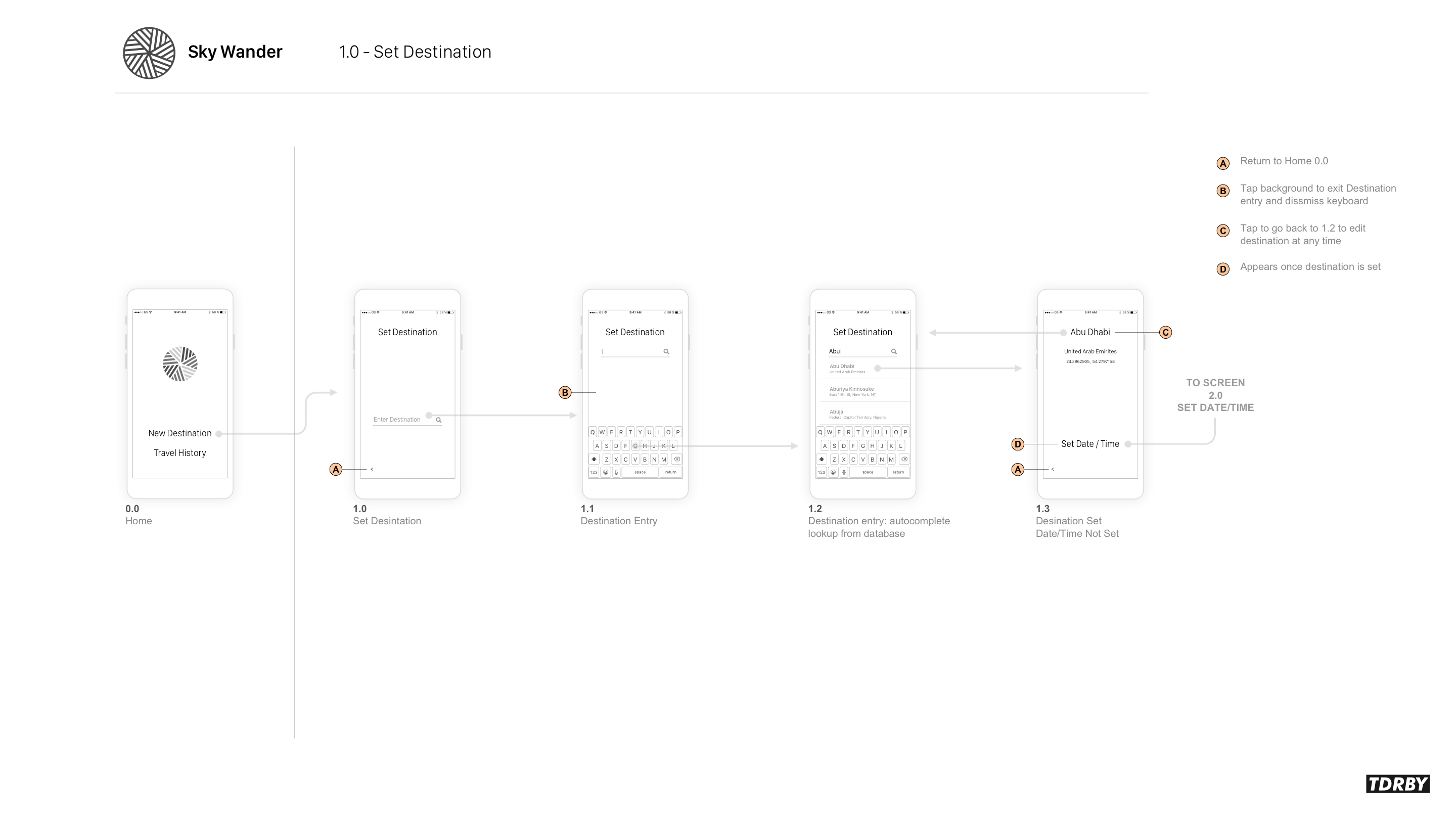The width and height of the screenshot is (1456, 819).
Task: Click the Sky Wander logo icon
Action: click(x=149, y=53)
